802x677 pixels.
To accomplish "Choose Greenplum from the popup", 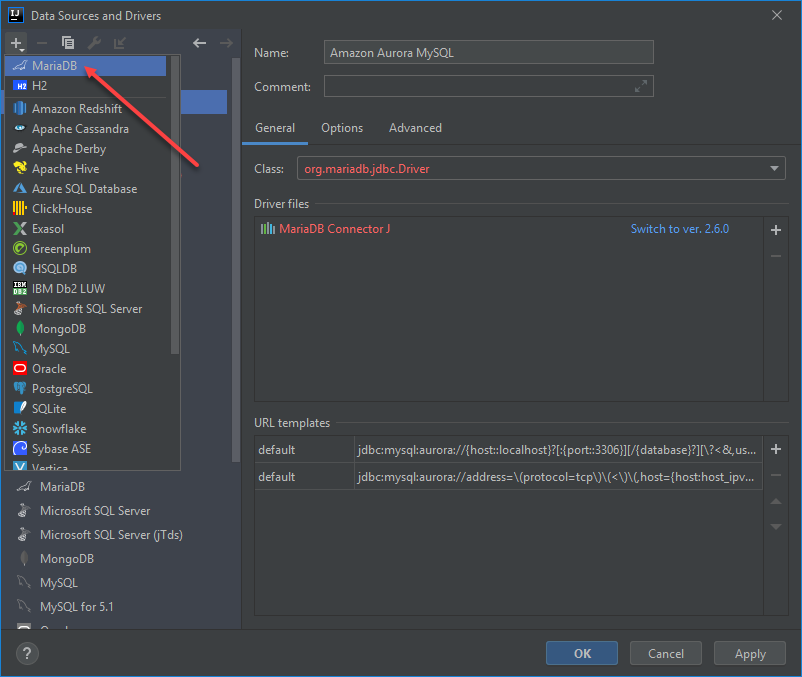I will click(85, 249).
